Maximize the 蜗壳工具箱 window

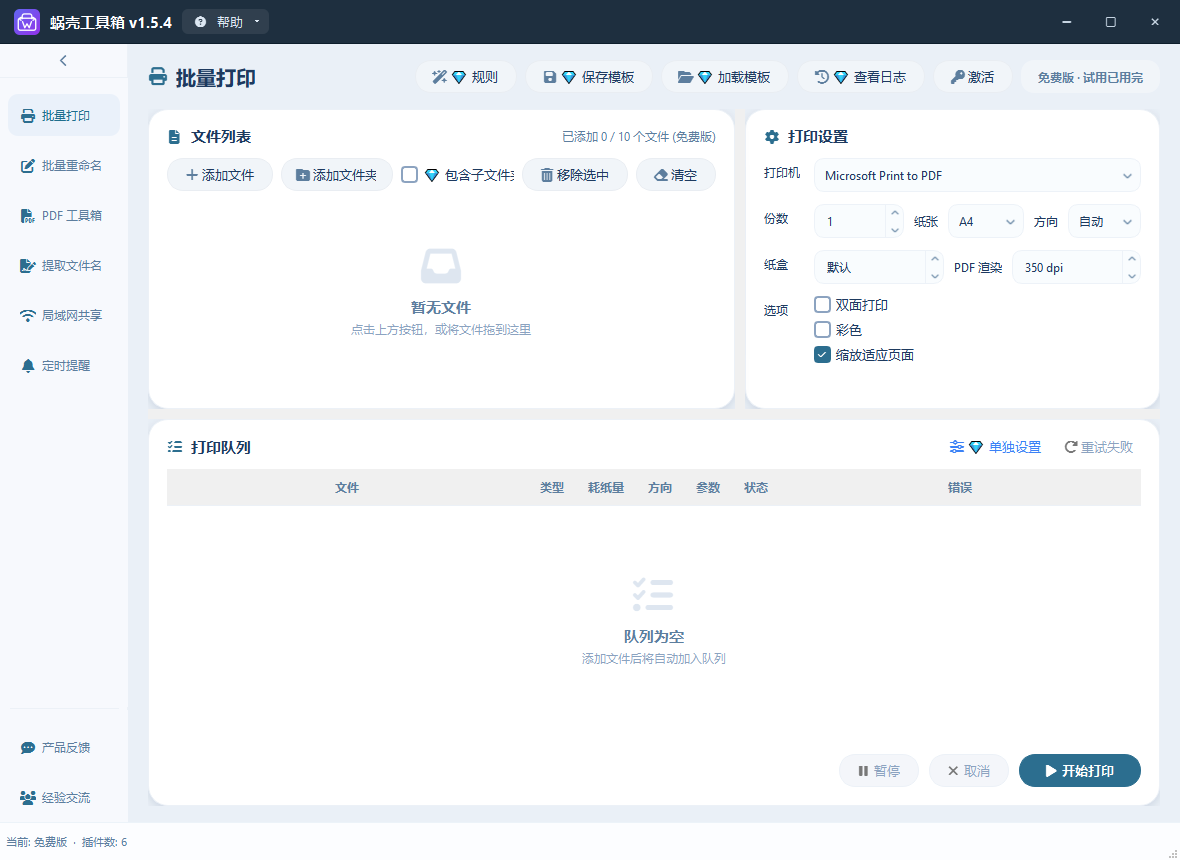[x=1111, y=22]
